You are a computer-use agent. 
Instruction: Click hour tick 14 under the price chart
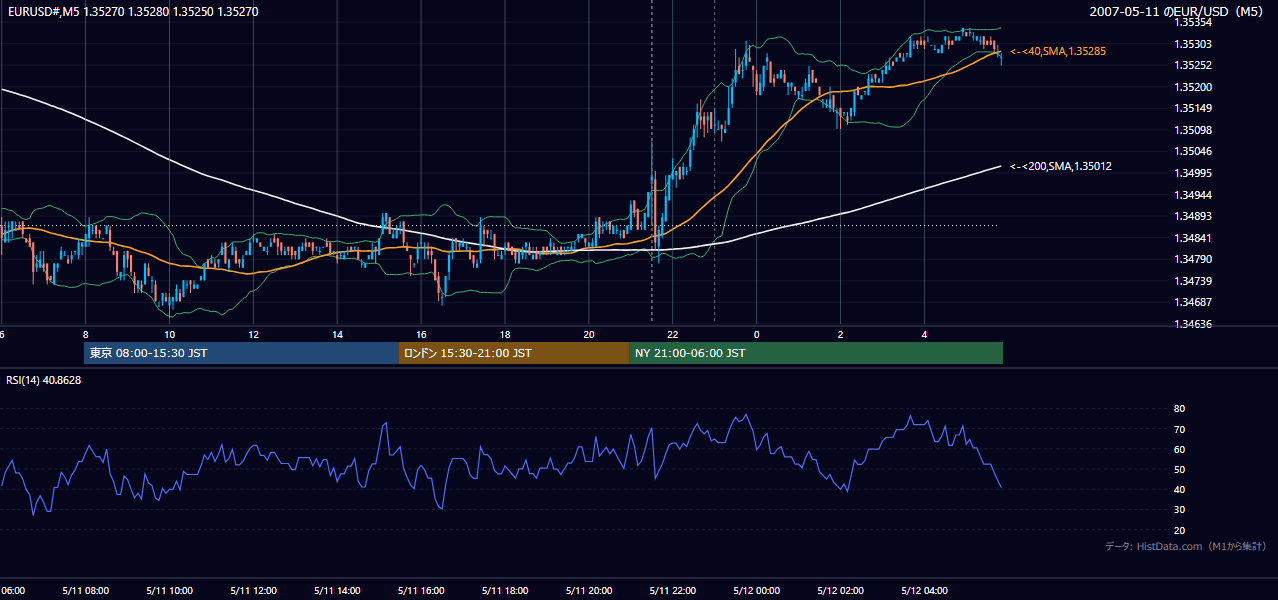point(337,335)
